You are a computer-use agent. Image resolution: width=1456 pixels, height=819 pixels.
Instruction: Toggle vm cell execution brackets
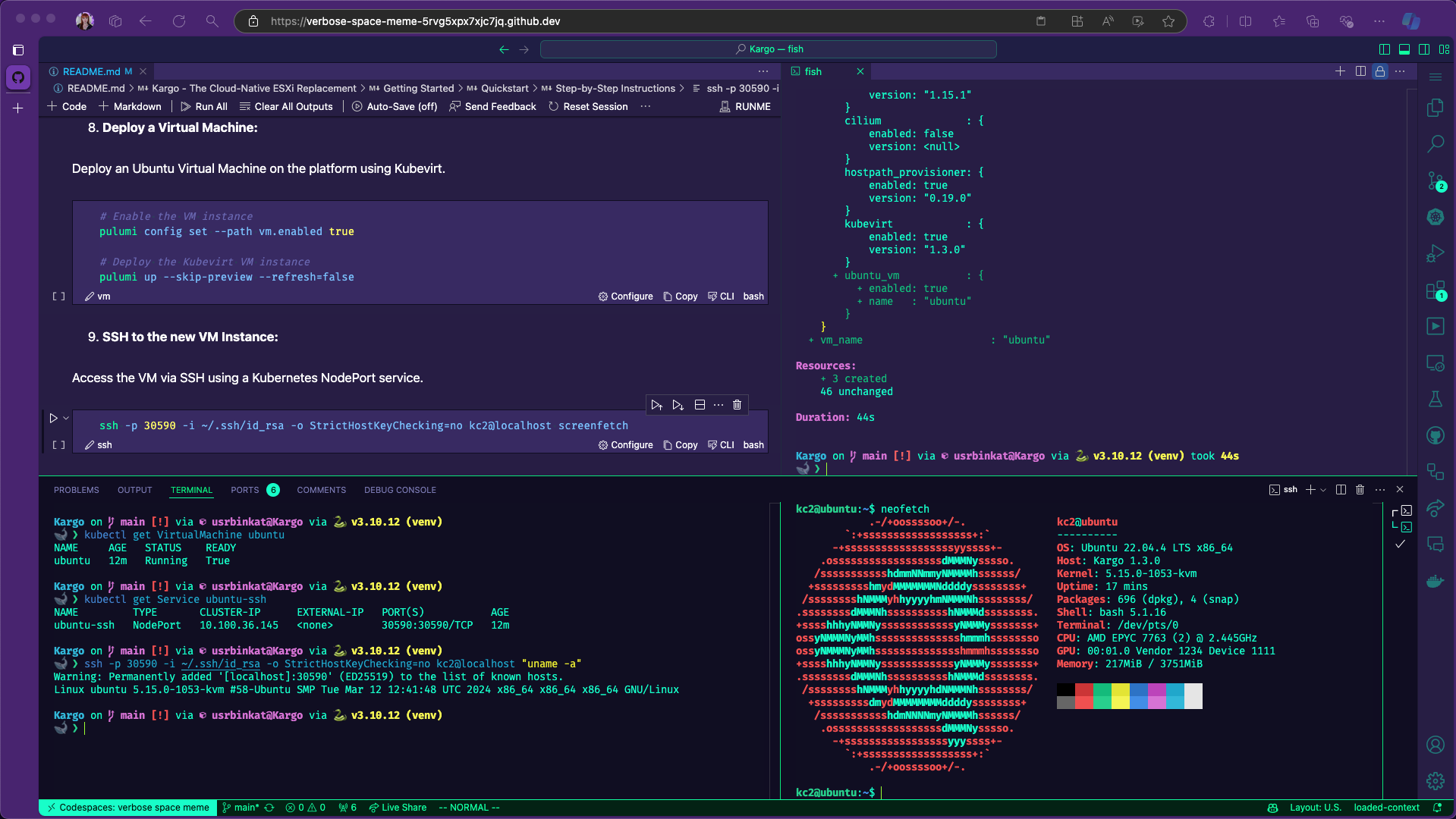58,297
